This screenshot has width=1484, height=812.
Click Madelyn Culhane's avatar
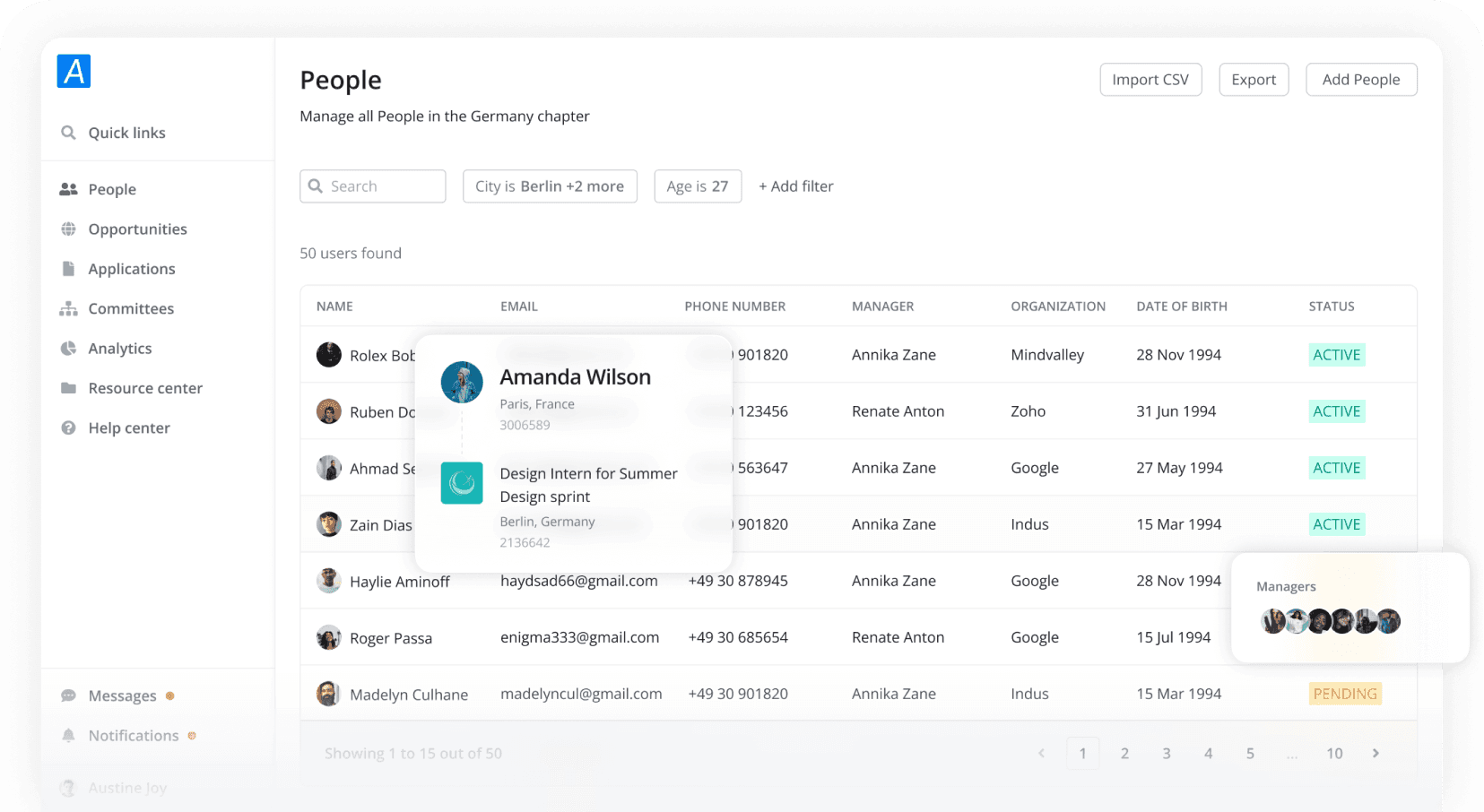click(329, 694)
